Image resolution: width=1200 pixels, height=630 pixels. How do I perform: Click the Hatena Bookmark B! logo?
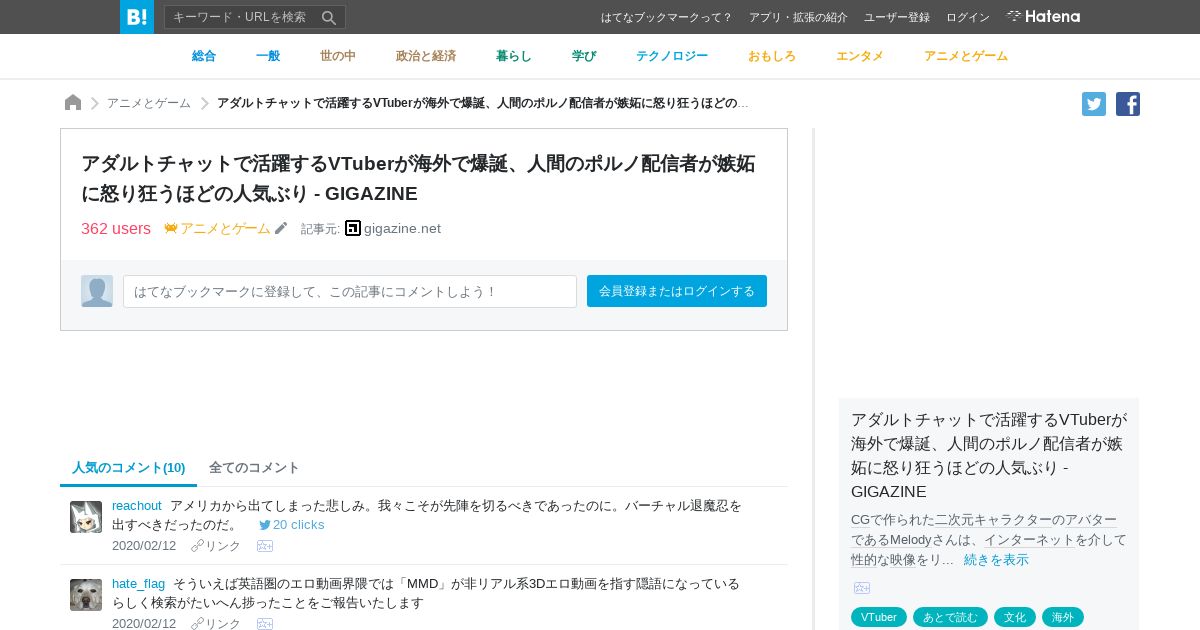point(137,17)
